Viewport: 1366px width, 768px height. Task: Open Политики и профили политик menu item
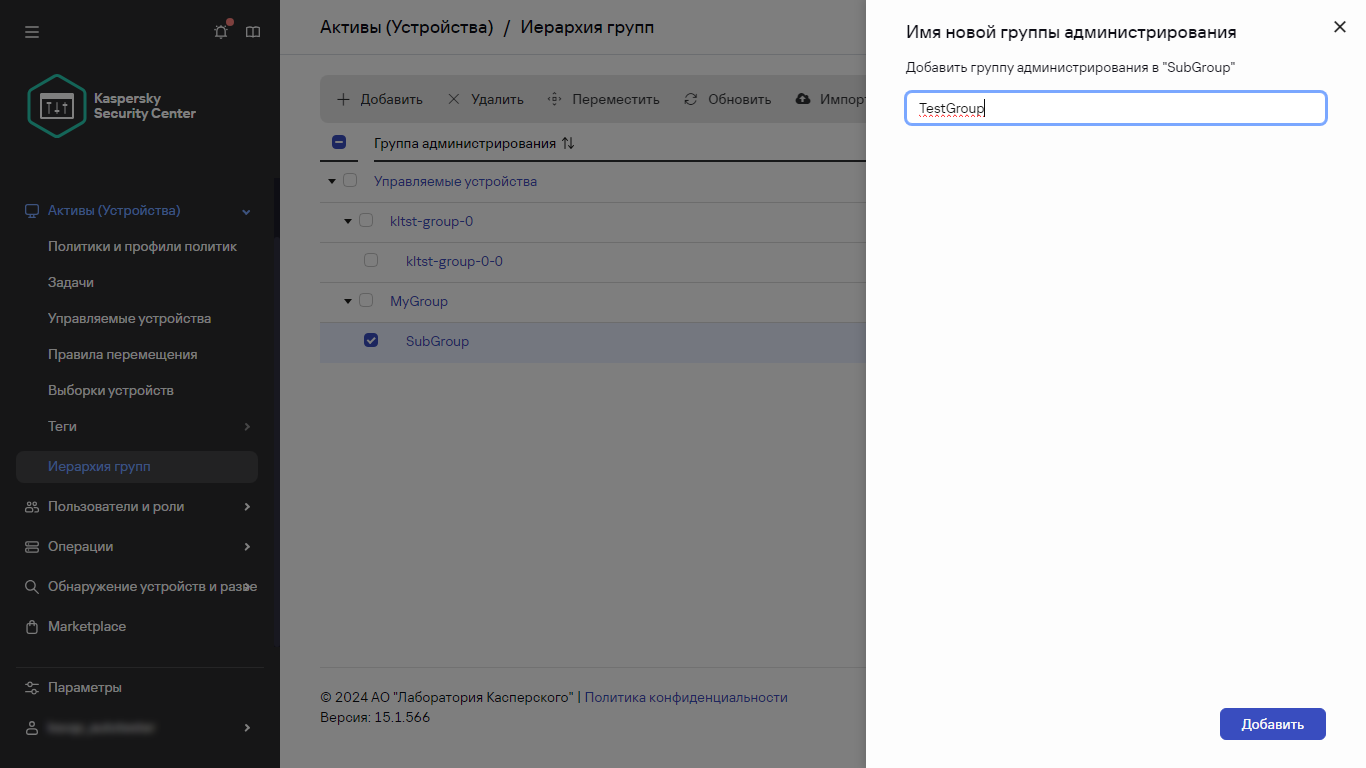click(142, 246)
